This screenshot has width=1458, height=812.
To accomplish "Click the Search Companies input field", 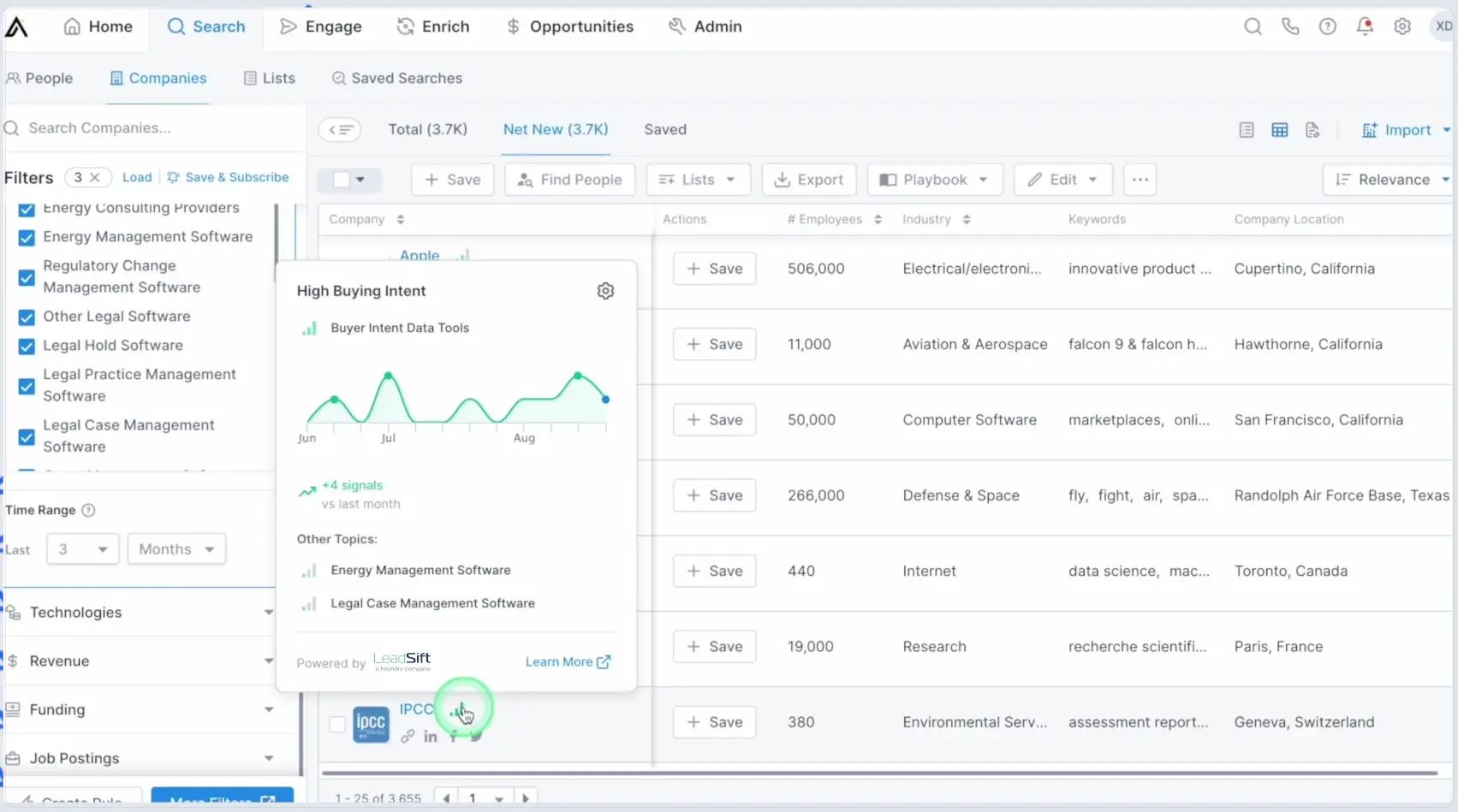I will (x=154, y=128).
